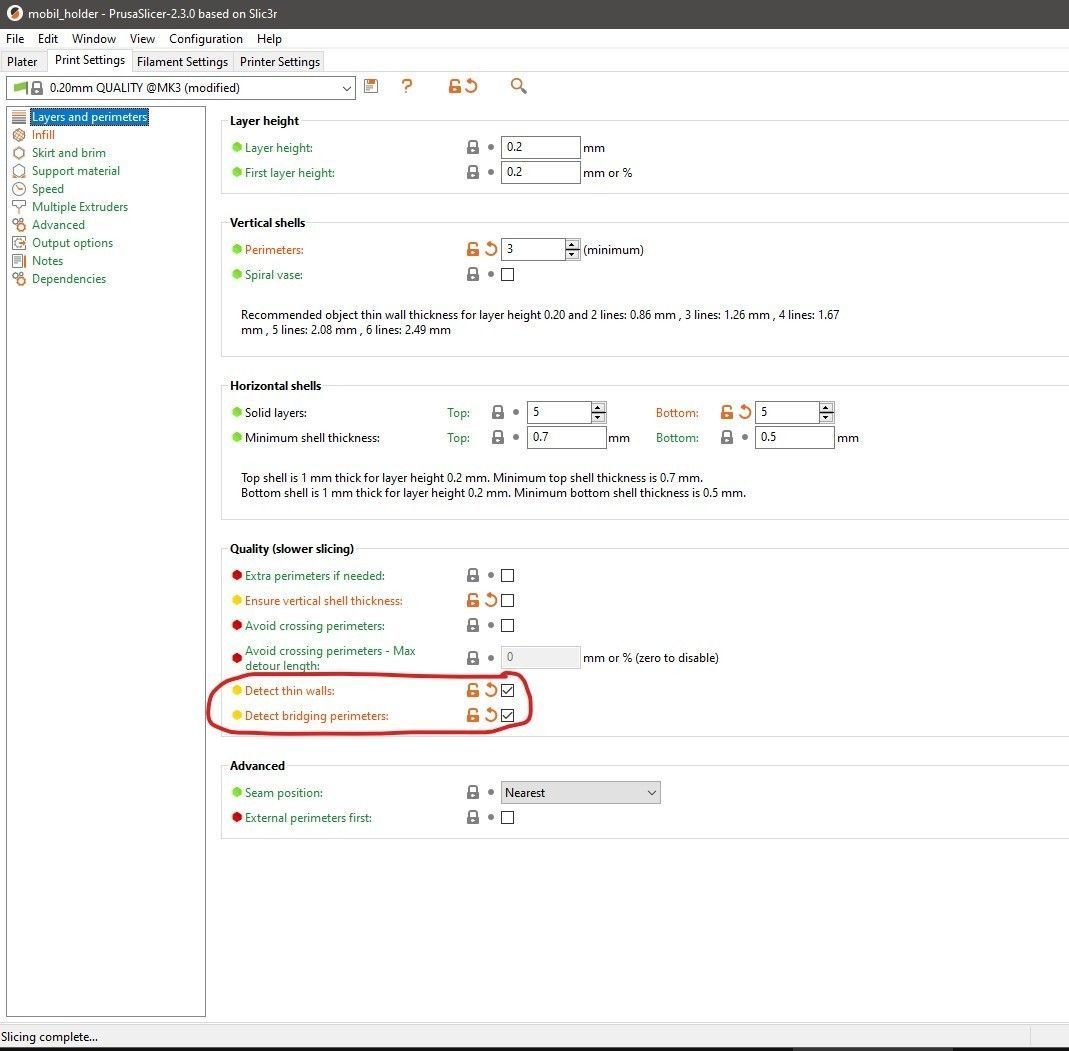The width and height of the screenshot is (1069, 1051).
Task: Click the toolbar unlock icon beside the preset
Action: pos(454,87)
